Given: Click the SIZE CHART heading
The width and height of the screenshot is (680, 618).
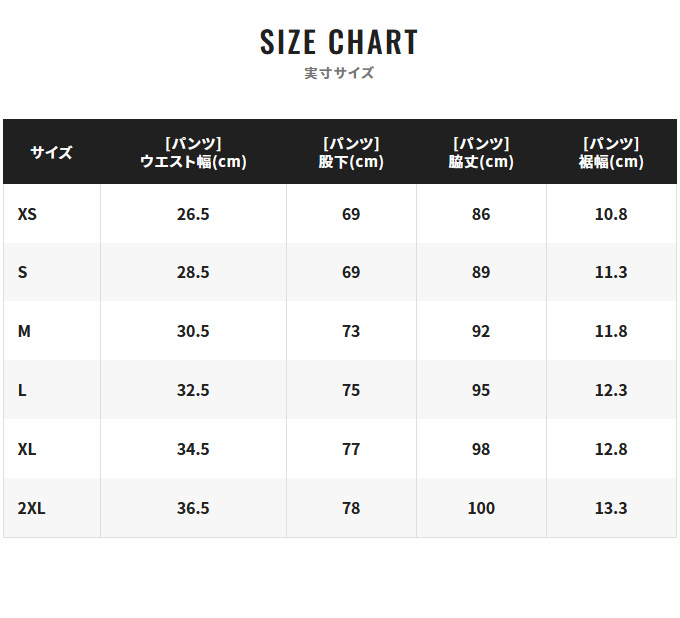Looking at the screenshot, I should 339,42.
